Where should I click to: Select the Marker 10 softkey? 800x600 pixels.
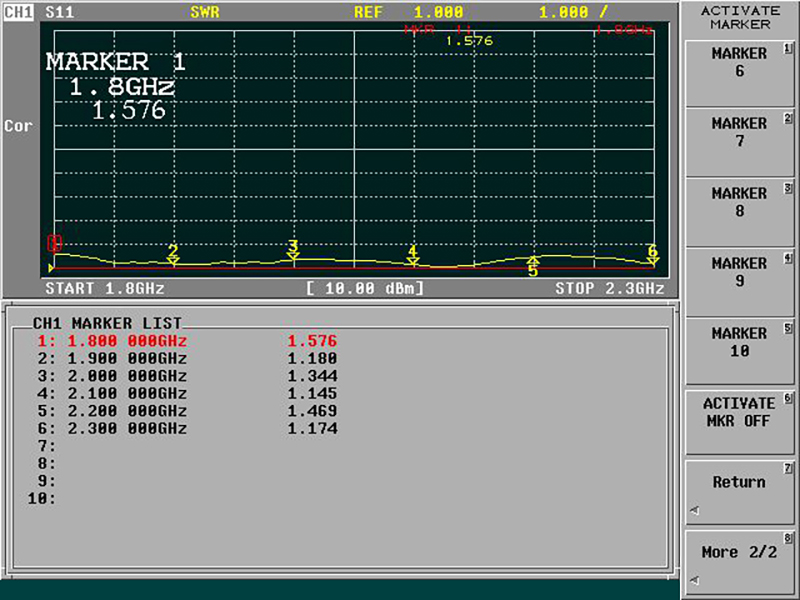739,342
